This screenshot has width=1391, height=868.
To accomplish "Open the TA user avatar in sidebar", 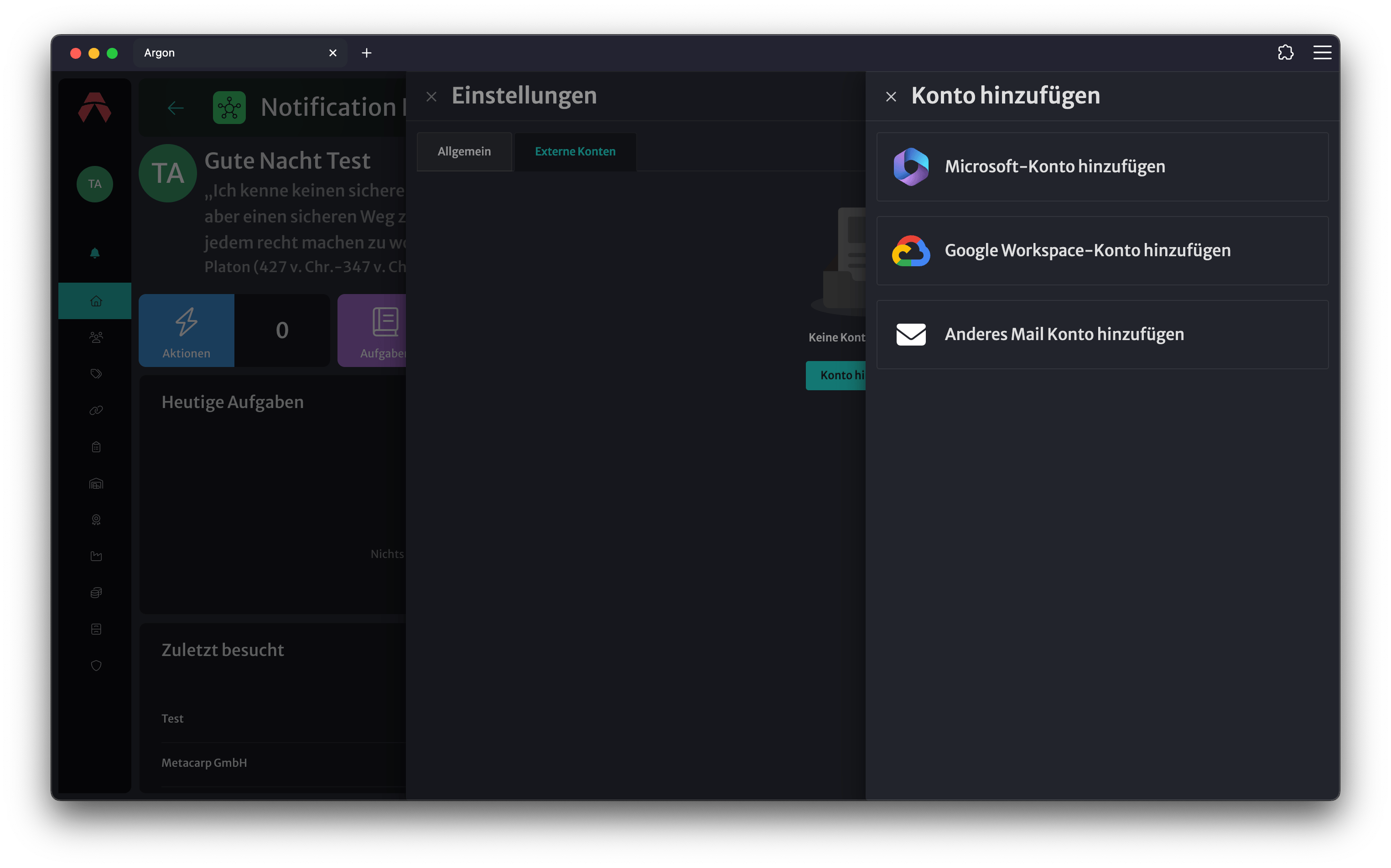I will click(95, 184).
